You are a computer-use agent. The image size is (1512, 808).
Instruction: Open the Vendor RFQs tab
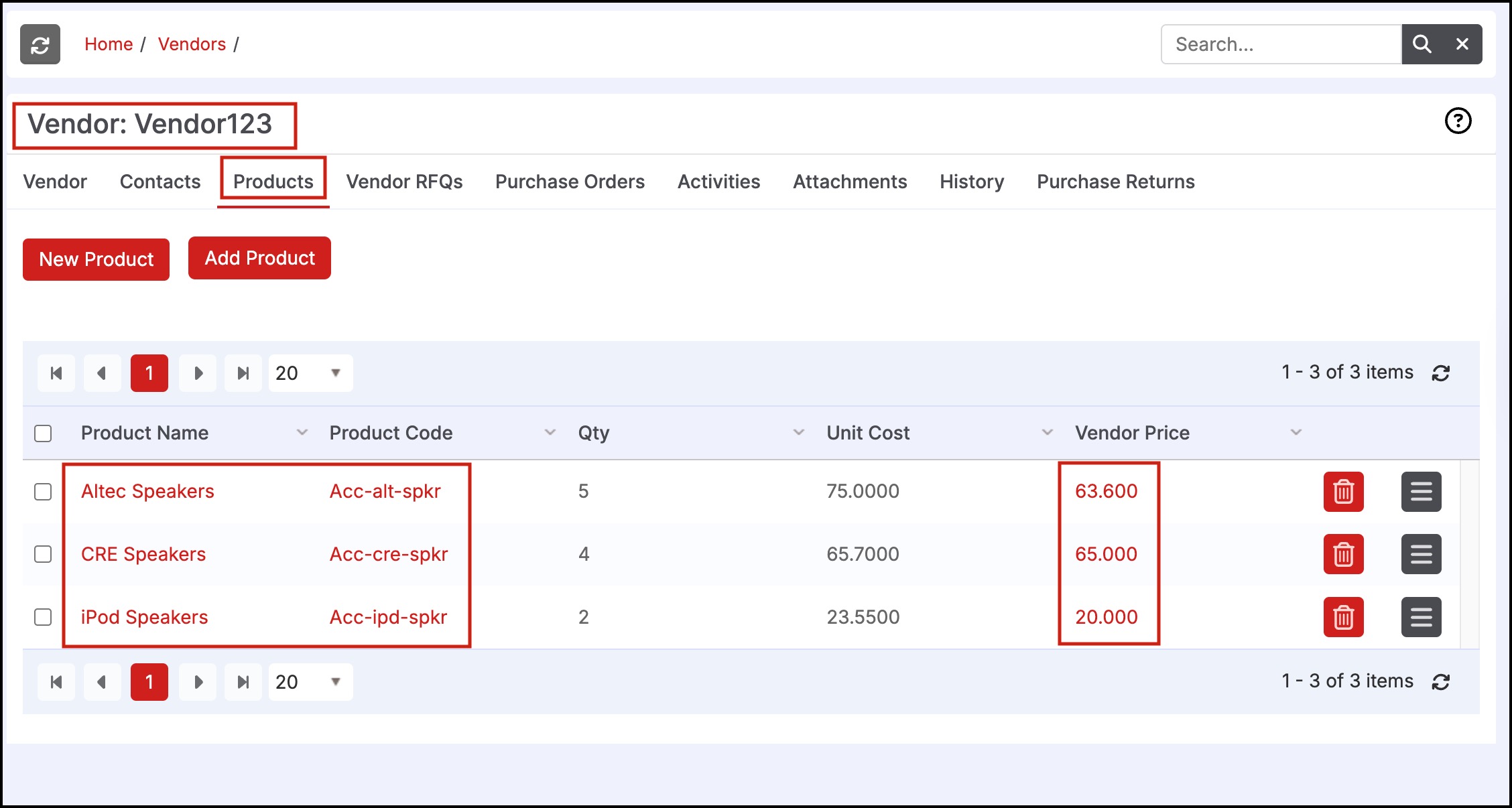(404, 182)
